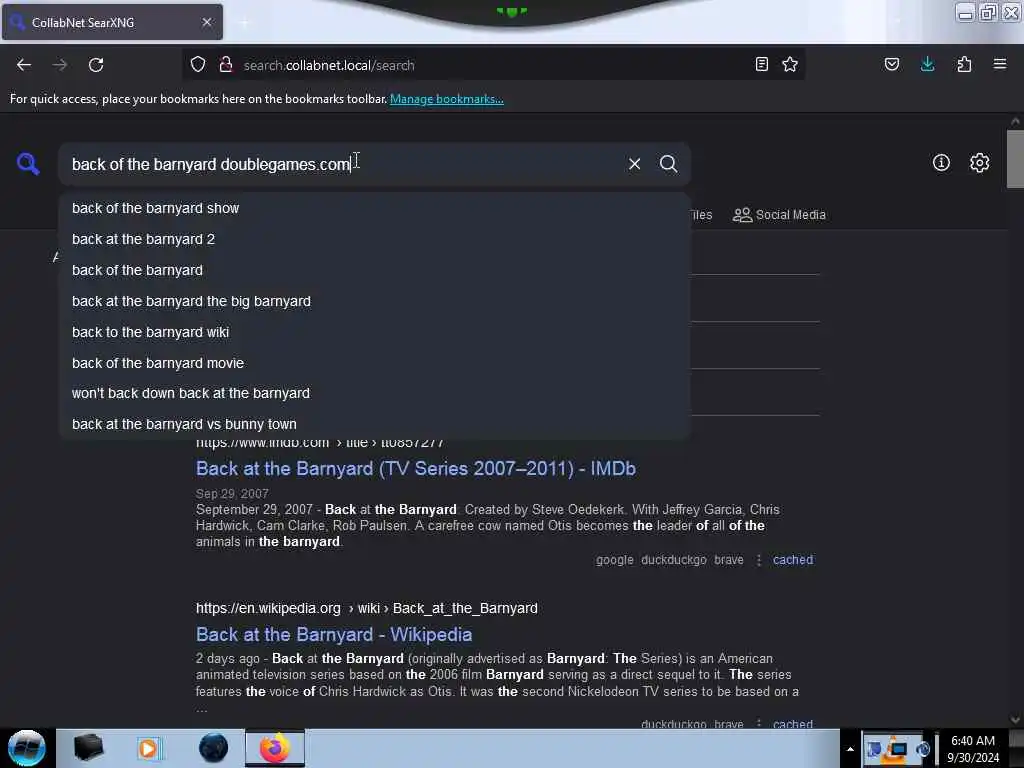This screenshot has width=1024, height=768.
Task: Switch to Firefox in the taskbar
Action: coord(275,748)
